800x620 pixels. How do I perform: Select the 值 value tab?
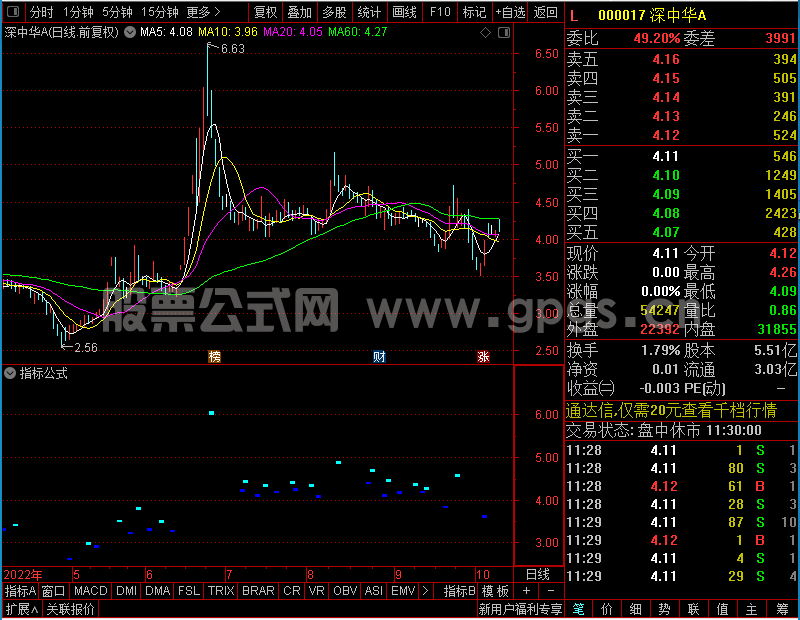click(722, 609)
